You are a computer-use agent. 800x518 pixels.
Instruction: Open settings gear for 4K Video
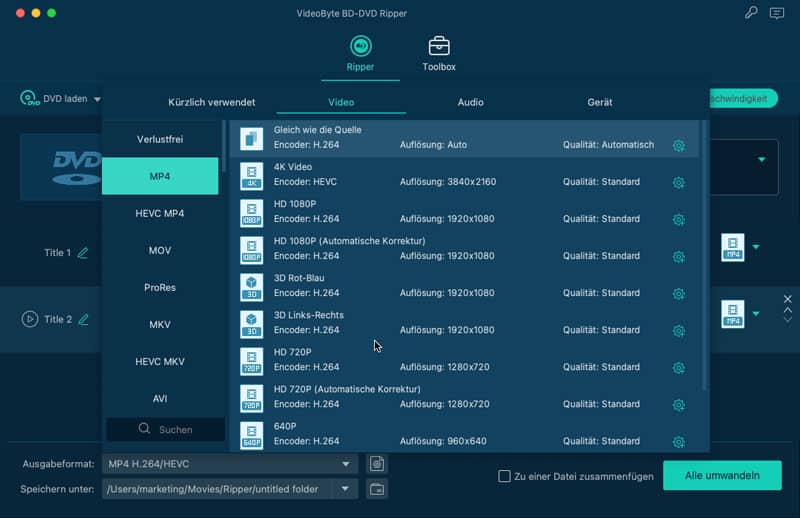[679, 182]
